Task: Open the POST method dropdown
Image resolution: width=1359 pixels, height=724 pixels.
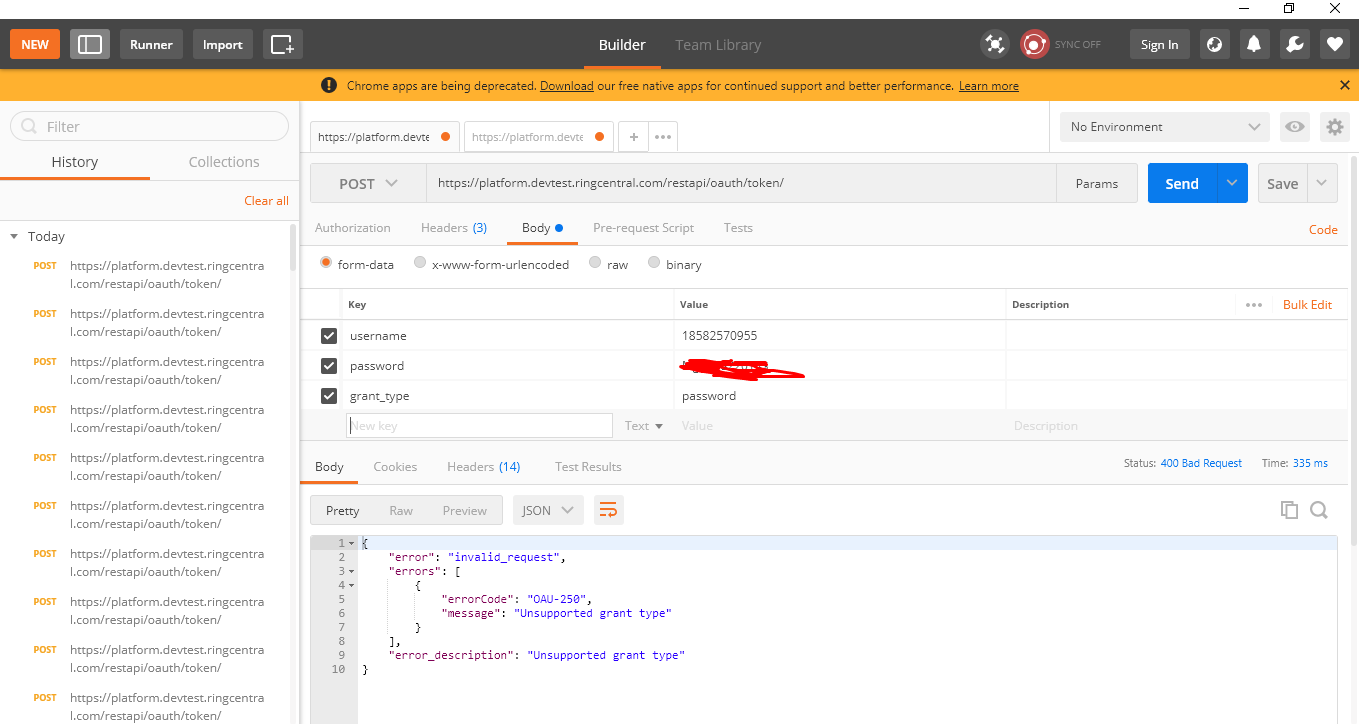Action: (x=368, y=183)
